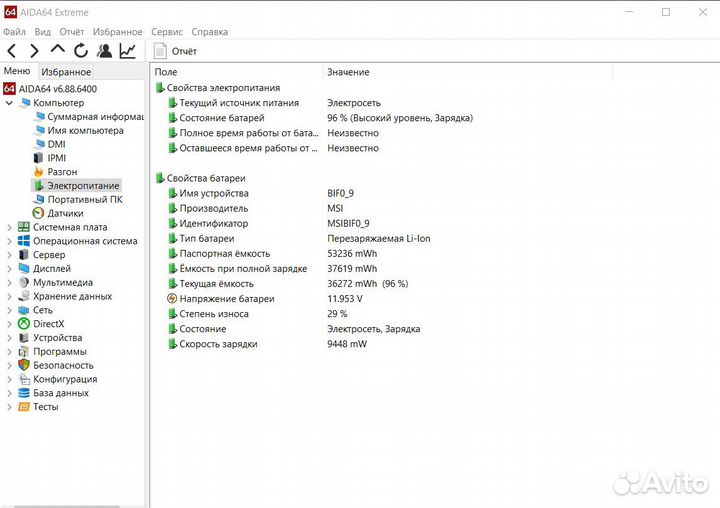Click the lightning icon beside Напряжение батареи
The width and height of the screenshot is (720, 508).
pos(172,299)
